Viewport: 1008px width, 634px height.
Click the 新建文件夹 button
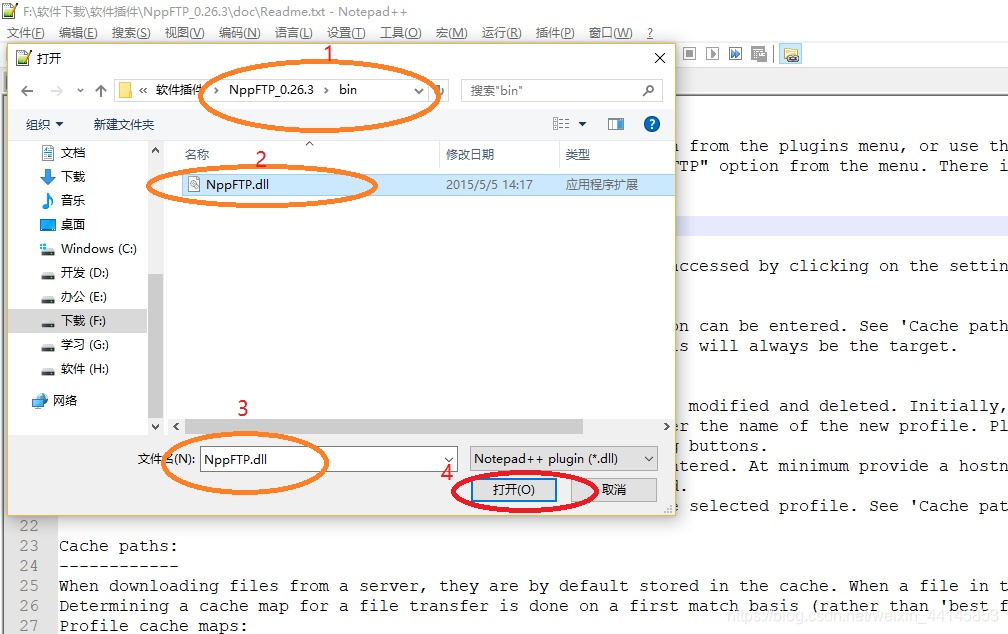[x=123, y=124]
